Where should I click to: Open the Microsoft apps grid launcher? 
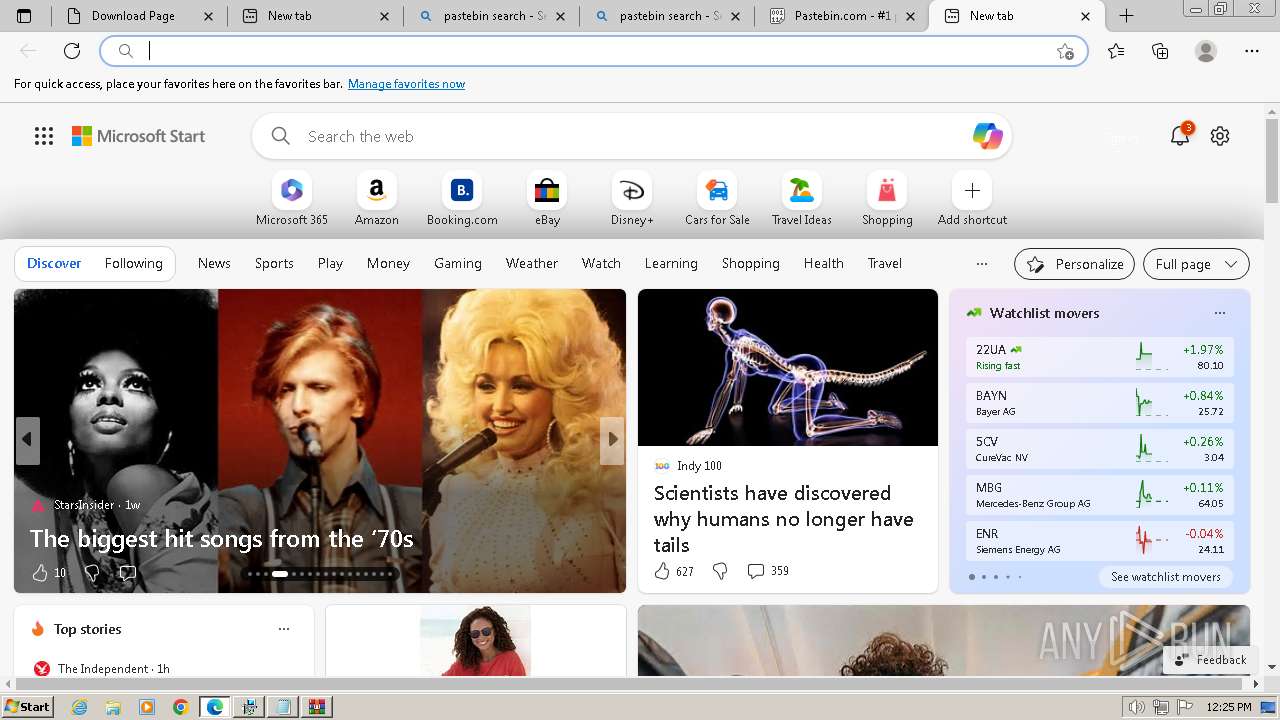pos(44,136)
